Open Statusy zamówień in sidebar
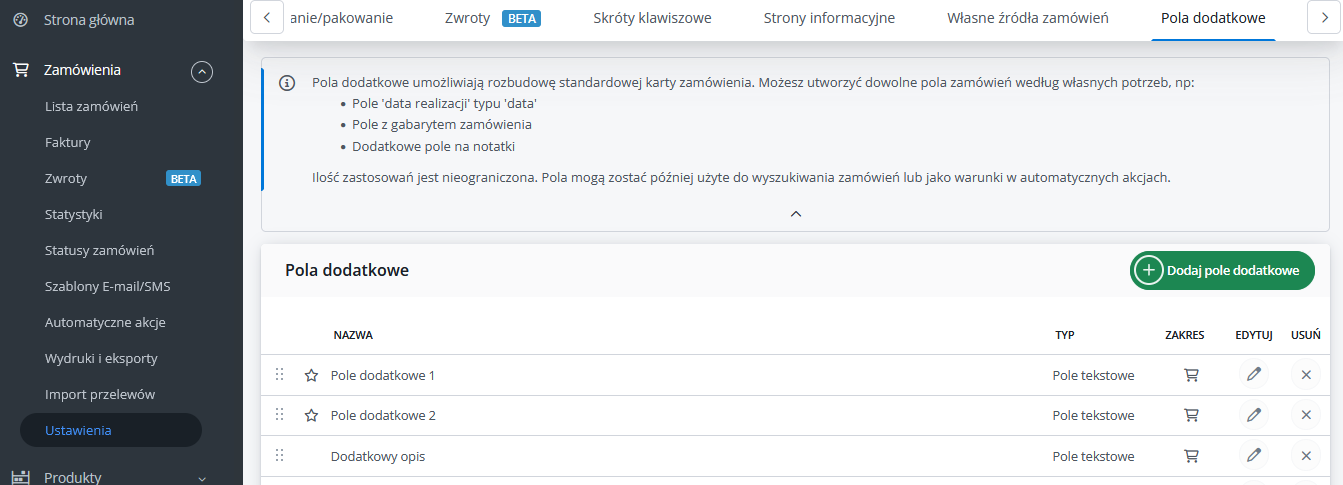This screenshot has width=1343, height=485. [99, 250]
